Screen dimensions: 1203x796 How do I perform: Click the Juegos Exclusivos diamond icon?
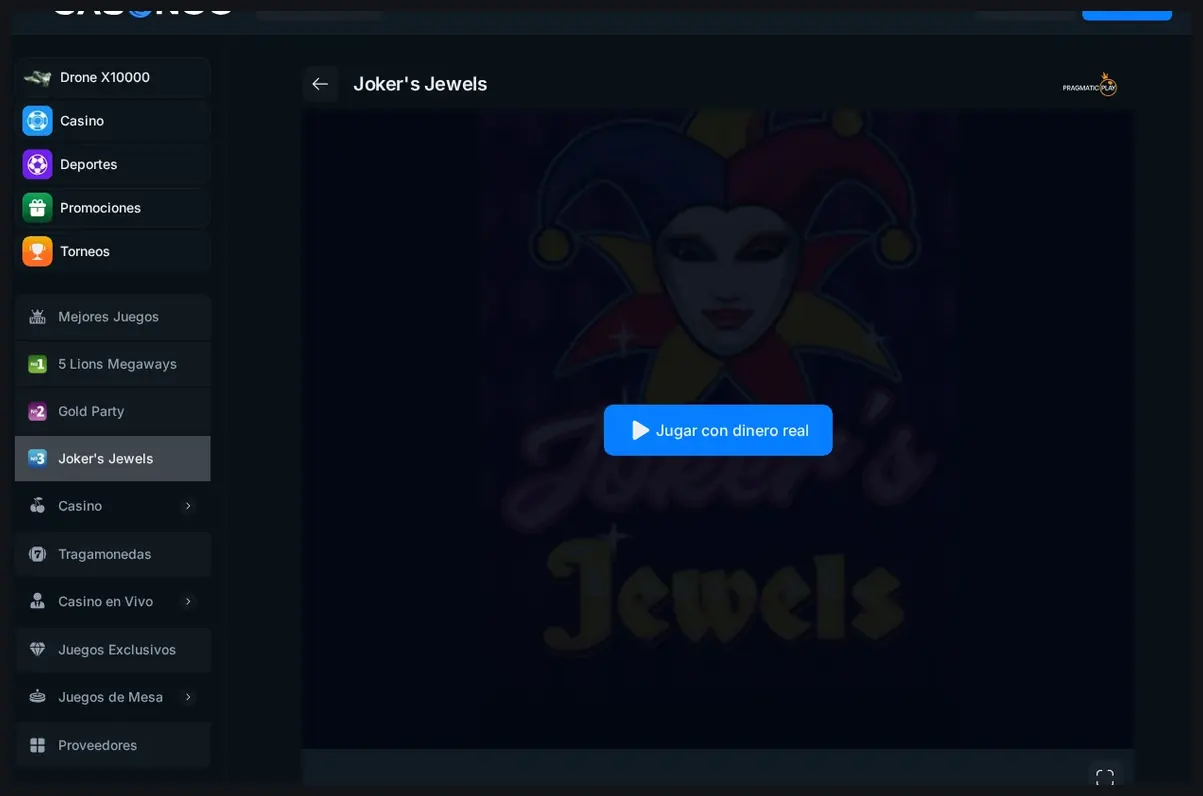point(37,650)
